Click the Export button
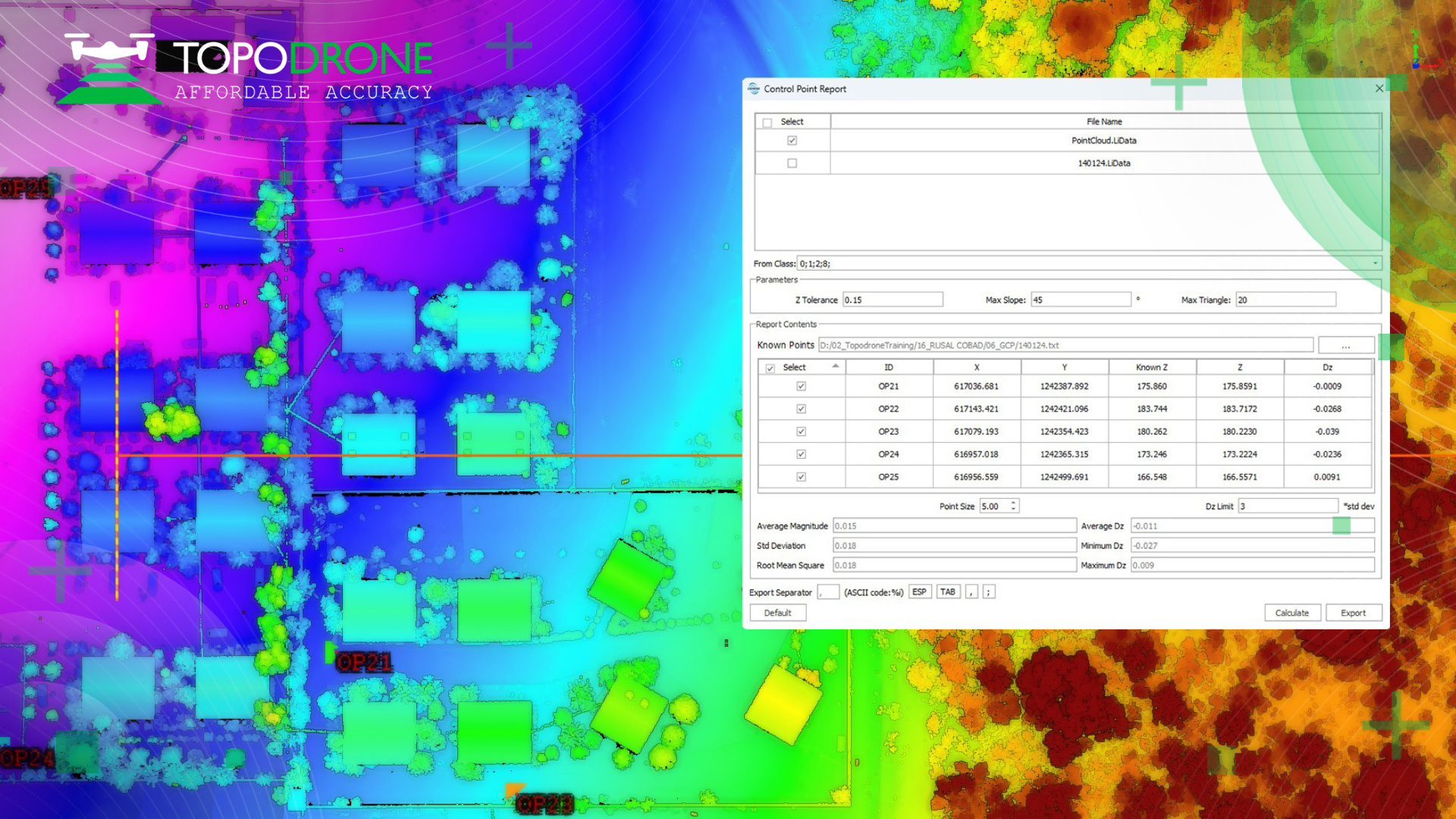The height and width of the screenshot is (819, 1456). [1353, 613]
